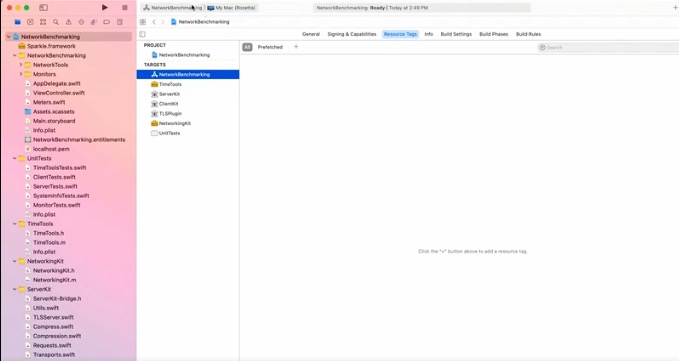Expand the Monitors folder
This screenshot has width=679, height=361.
20,74
